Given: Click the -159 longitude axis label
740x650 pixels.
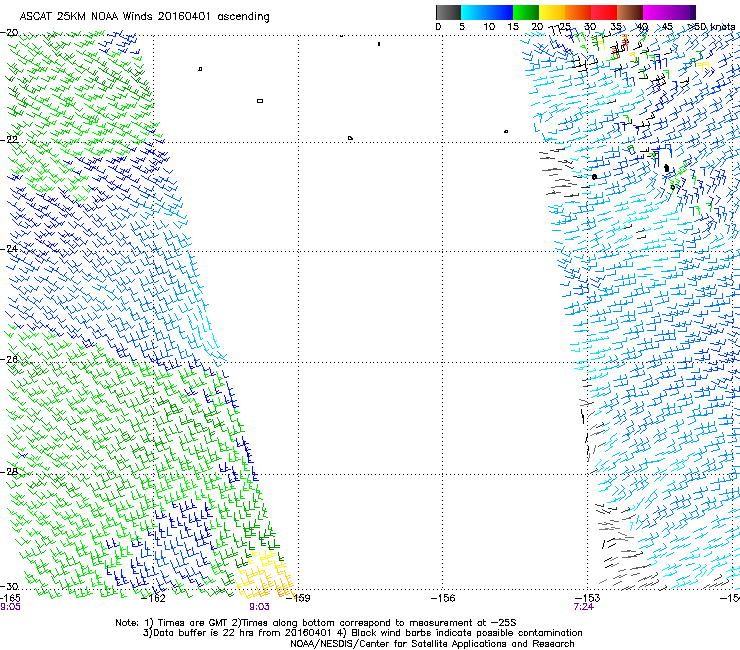Looking at the screenshot, I should (298, 598).
